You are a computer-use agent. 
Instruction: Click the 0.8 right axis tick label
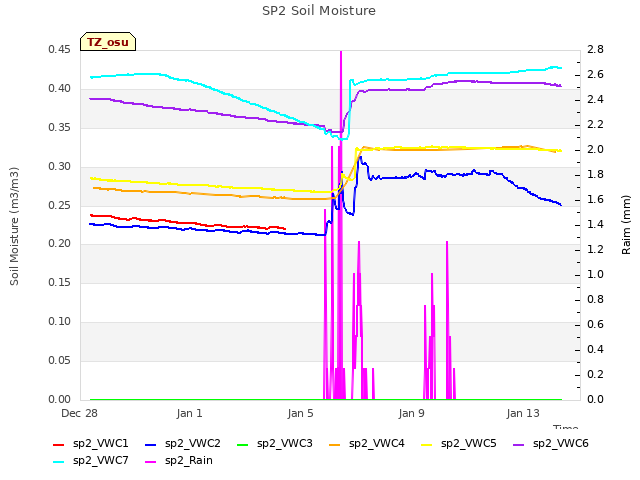pos(595,300)
